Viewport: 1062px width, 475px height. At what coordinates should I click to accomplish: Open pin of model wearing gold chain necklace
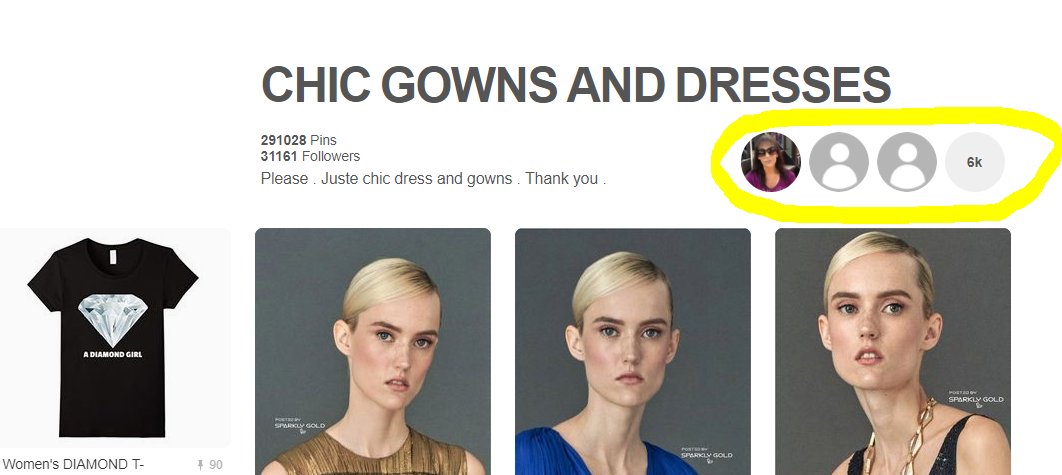893,351
